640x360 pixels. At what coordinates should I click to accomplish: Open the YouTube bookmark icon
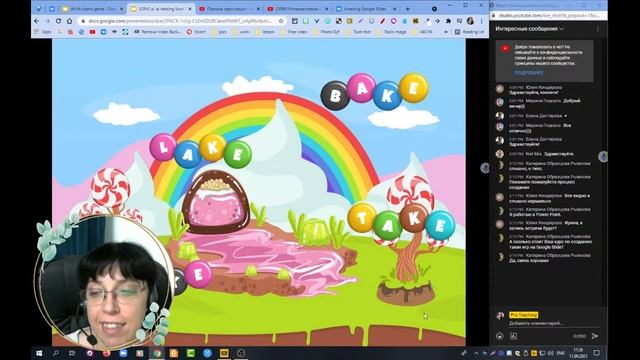click(x=92, y=32)
